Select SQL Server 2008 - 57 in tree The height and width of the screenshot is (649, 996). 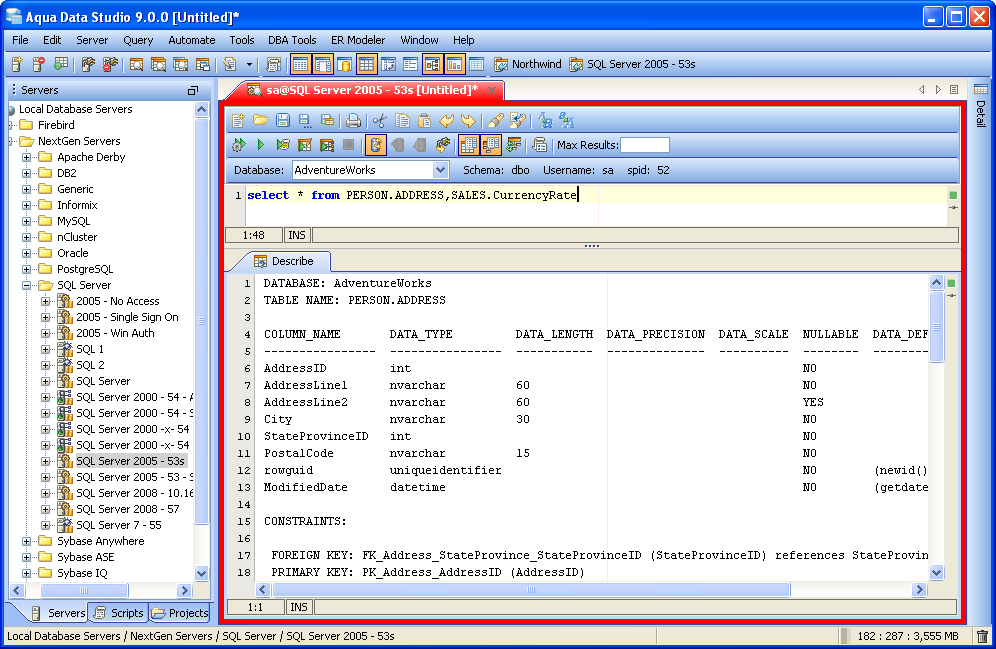point(127,509)
